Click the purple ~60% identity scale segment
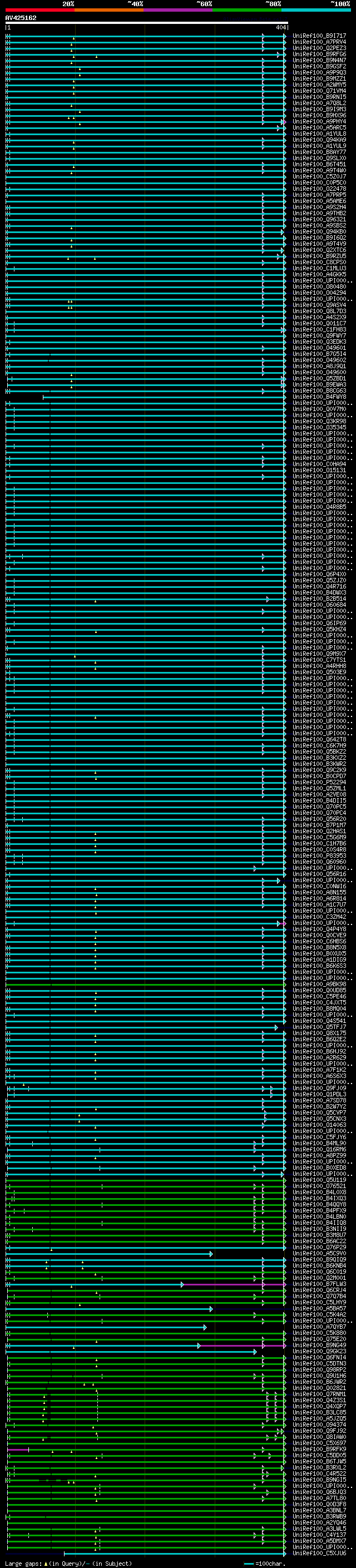The image size is (356, 1568). pos(179,10)
